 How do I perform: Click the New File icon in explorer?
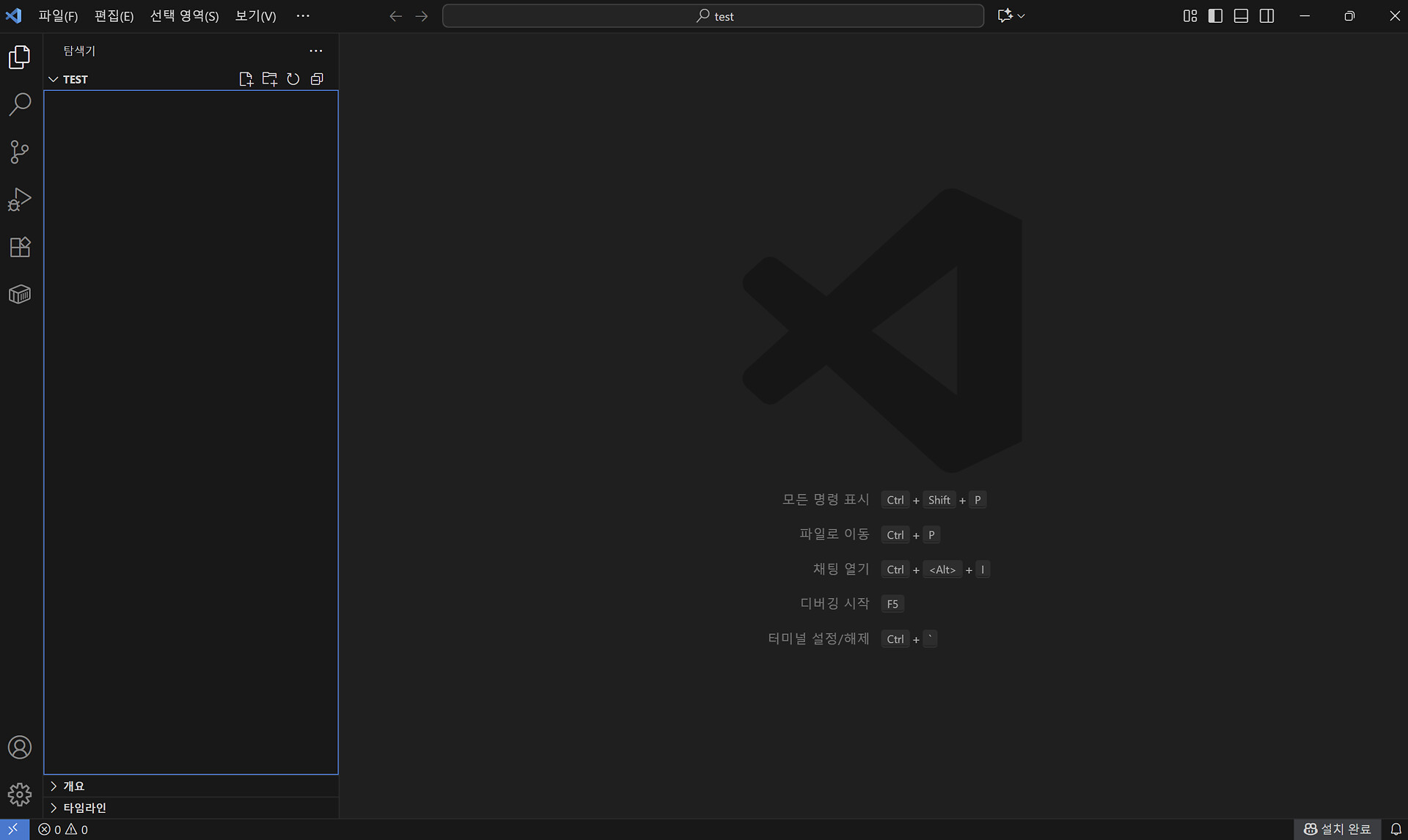(246, 79)
